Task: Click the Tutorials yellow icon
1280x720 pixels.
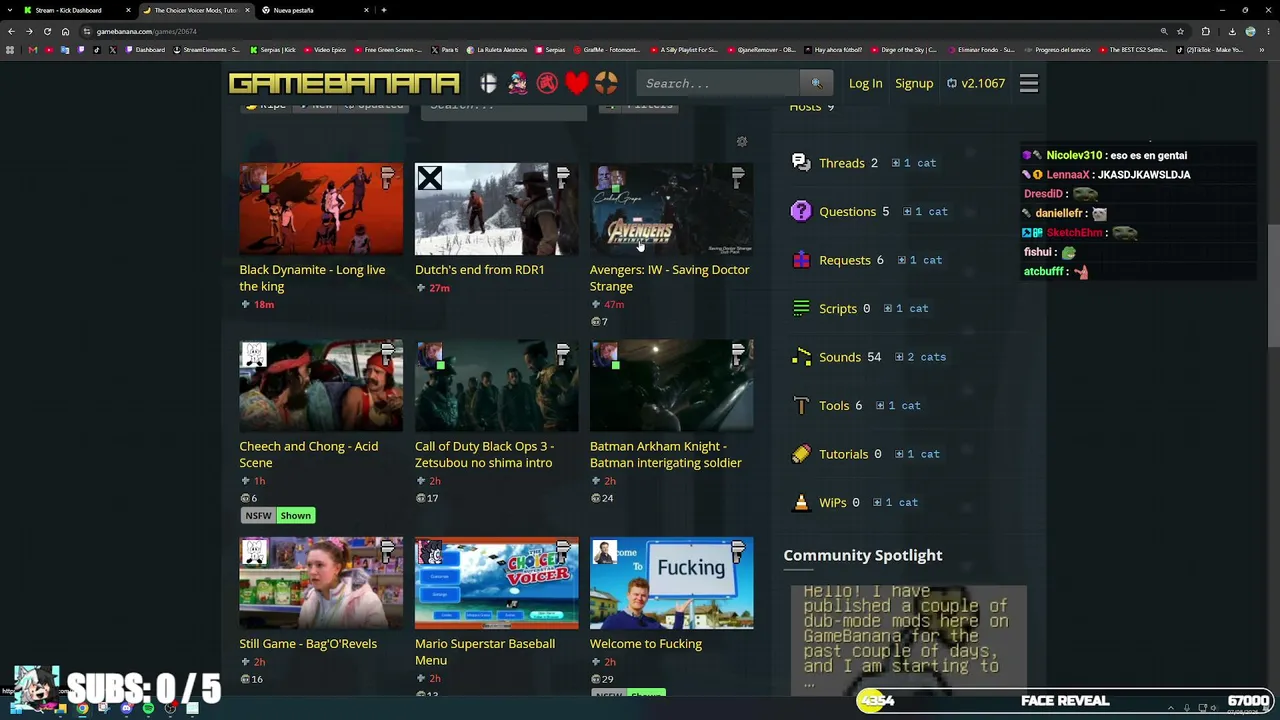Action: pyautogui.click(x=801, y=454)
